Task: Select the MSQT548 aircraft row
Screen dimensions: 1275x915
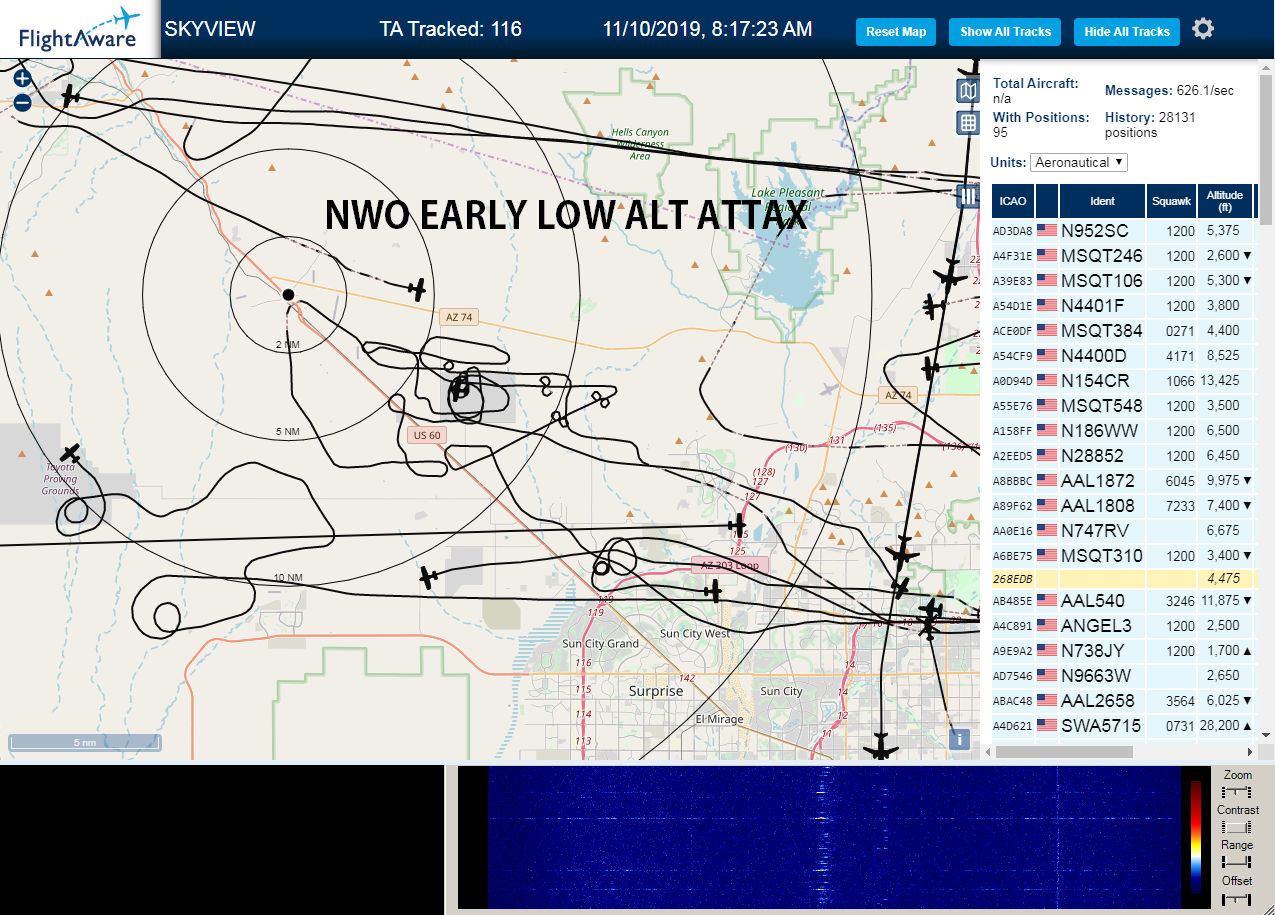Action: pyautogui.click(x=1123, y=405)
